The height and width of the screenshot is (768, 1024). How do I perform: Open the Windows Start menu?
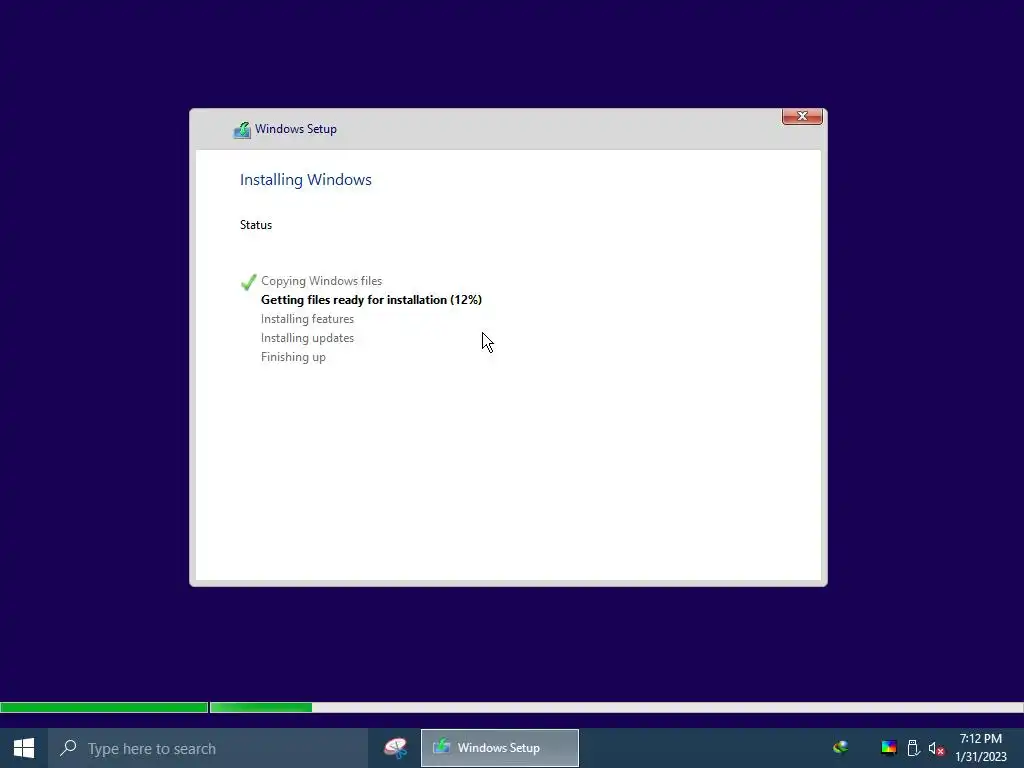tap(24, 748)
